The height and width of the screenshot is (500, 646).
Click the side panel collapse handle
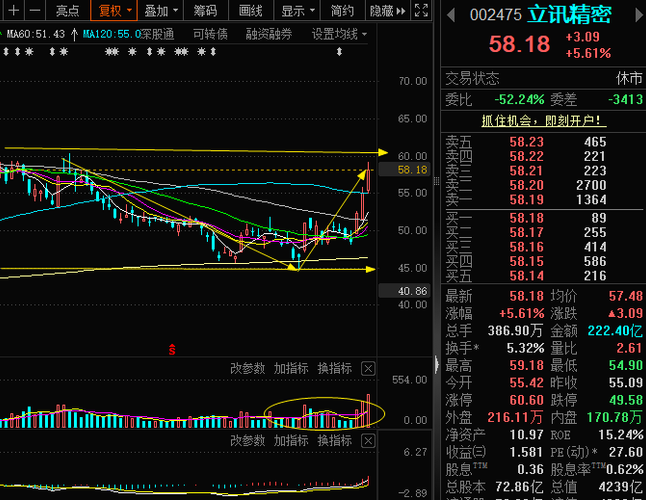tap(437, 364)
